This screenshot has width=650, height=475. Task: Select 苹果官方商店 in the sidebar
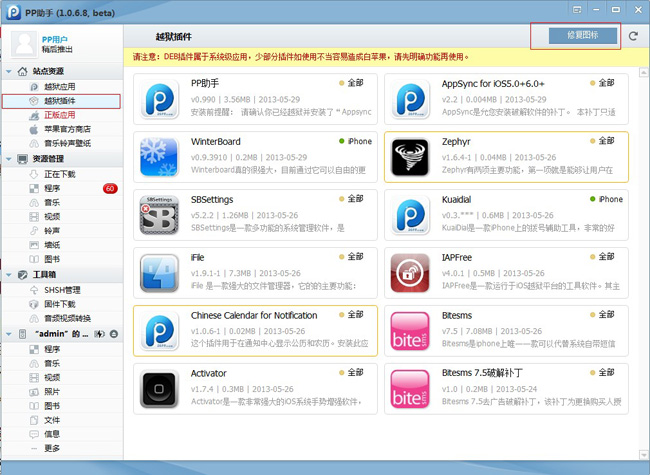click(x=66, y=129)
